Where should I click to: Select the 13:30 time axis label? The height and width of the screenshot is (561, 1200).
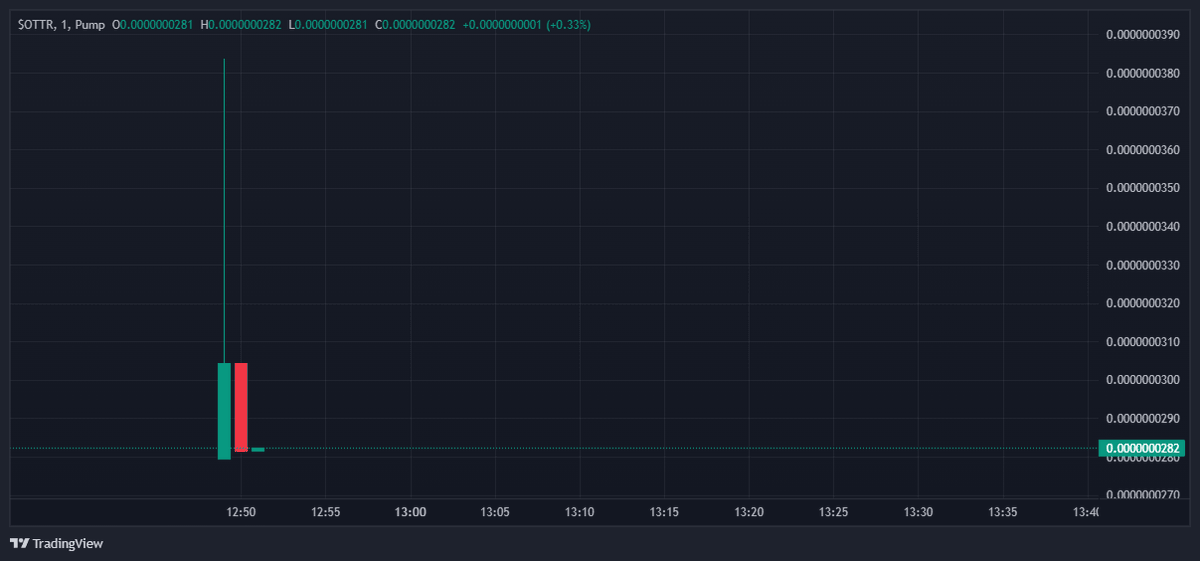pyautogui.click(x=918, y=512)
